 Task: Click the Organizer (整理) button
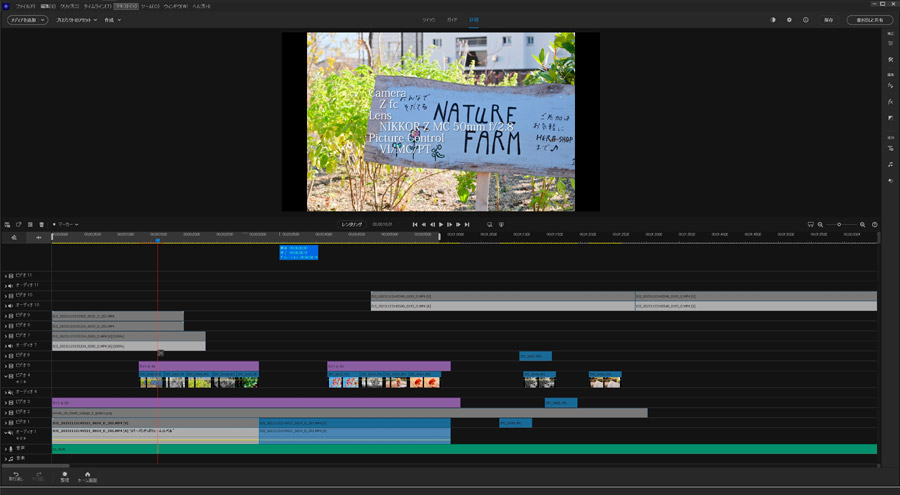point(64,477)
